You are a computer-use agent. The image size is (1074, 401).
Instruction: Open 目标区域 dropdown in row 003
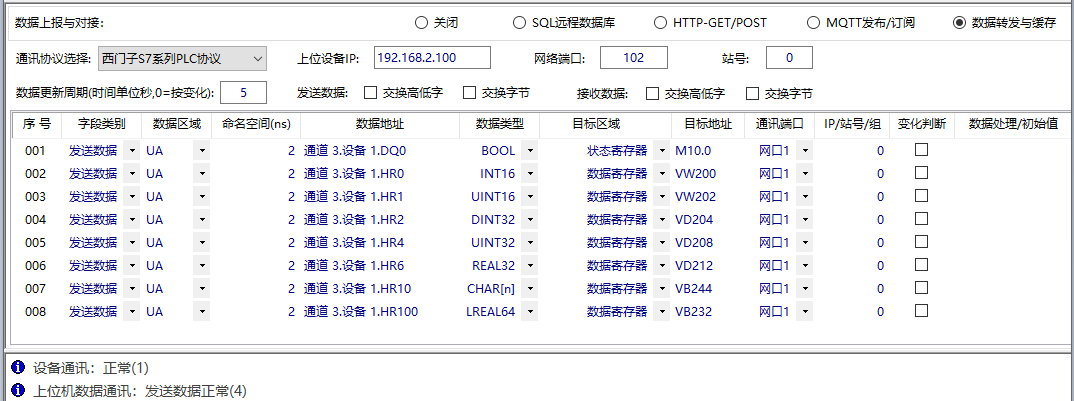click(x=661, y=196)
